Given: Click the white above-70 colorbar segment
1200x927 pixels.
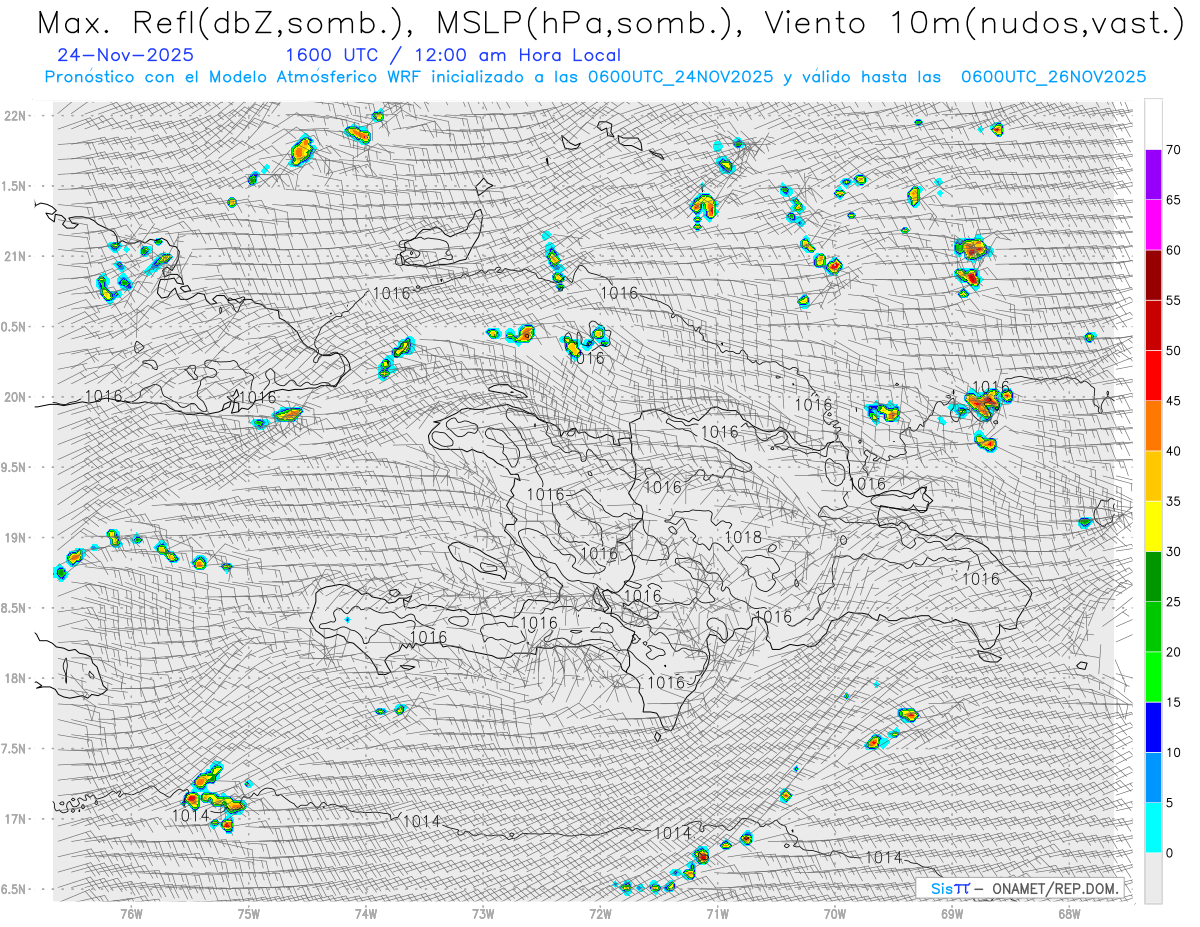Looking at the screenshot, I should (1153, 124).
